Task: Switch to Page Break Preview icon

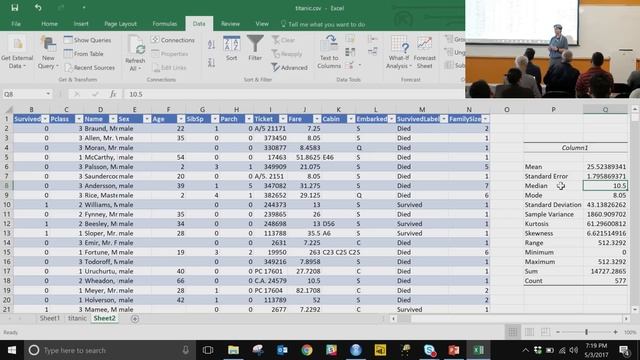Action: click(x=545, y=332)
